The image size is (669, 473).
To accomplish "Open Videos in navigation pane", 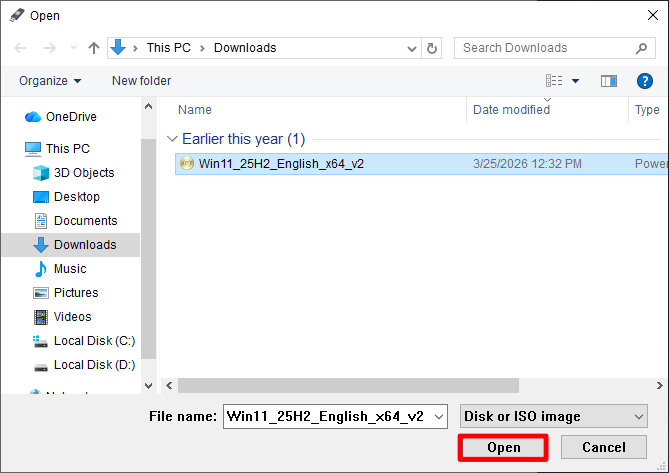I will (73, 316).
